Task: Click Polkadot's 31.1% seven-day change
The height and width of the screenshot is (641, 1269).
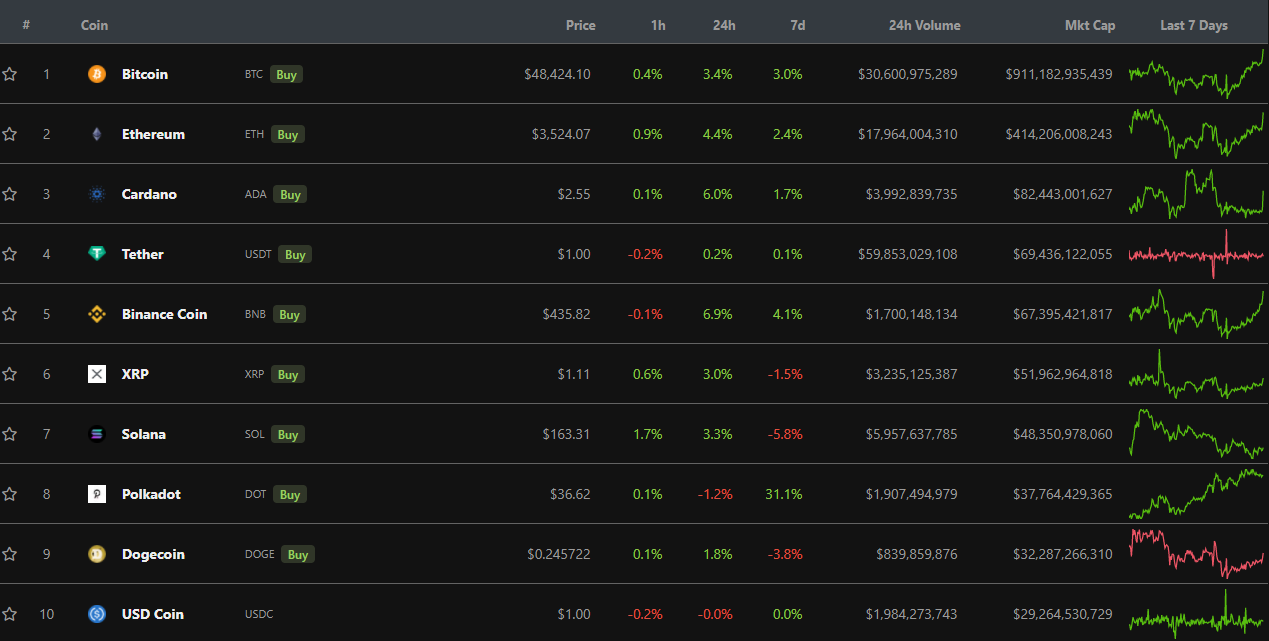Action: 786,494
